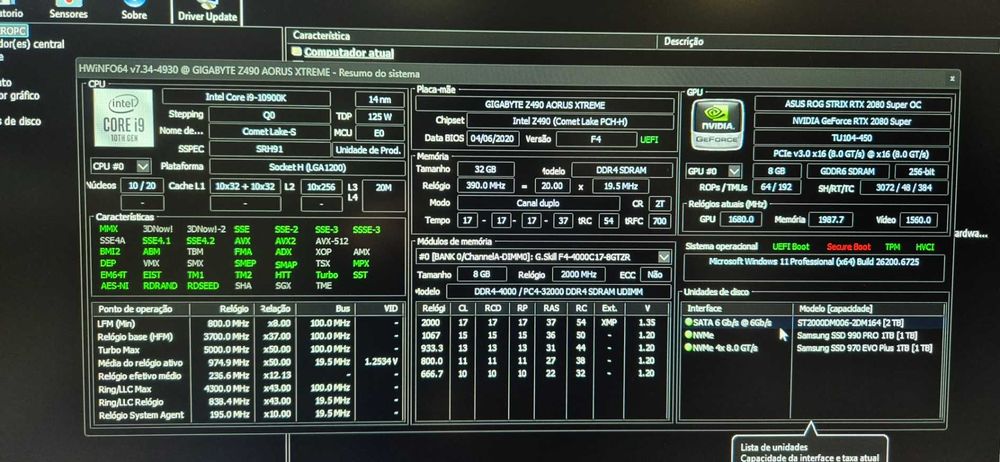Click the red Secure Boot indicator
The height and width of the screenshot is (462, 1000).
click(848, 246)
